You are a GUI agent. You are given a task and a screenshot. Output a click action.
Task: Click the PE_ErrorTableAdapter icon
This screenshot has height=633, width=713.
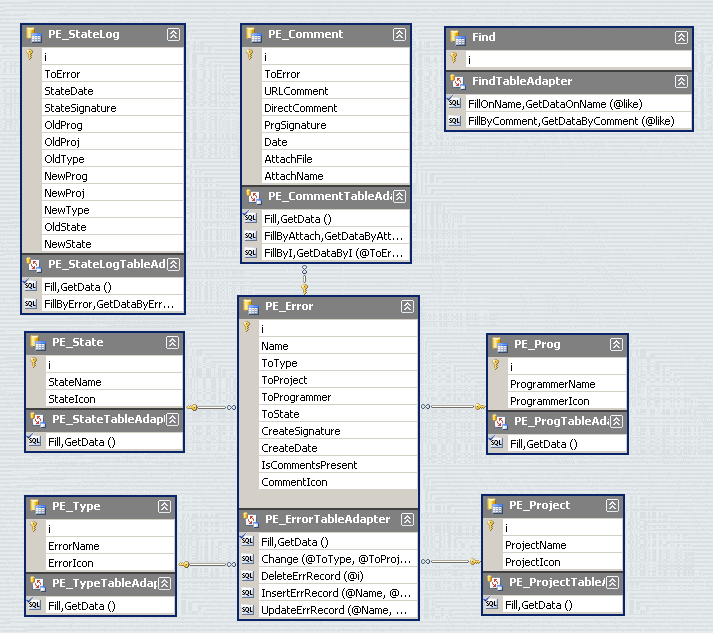pos(251,519)
